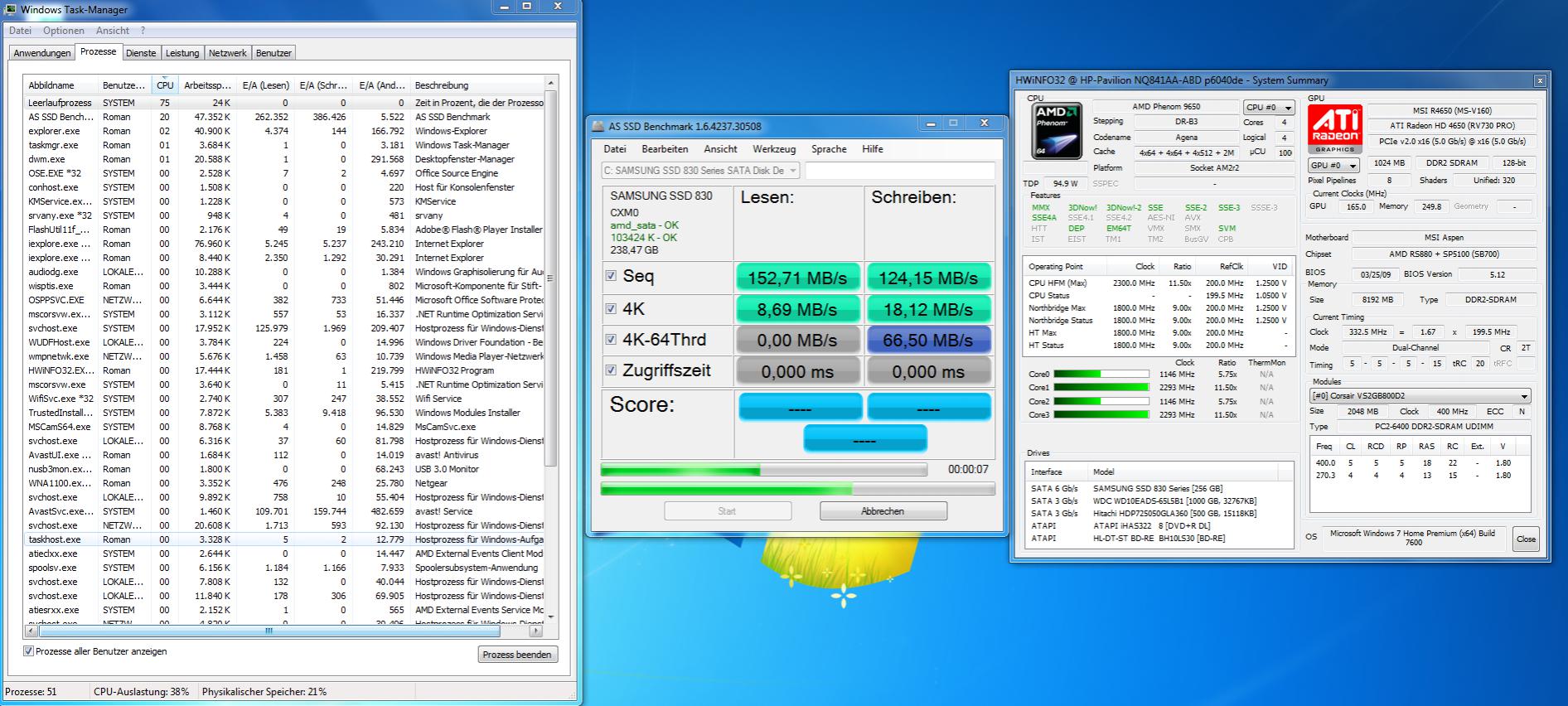Open the Sprache menu in AS SSD
The height and width of the screenshot is (706, 1568).
829,149
